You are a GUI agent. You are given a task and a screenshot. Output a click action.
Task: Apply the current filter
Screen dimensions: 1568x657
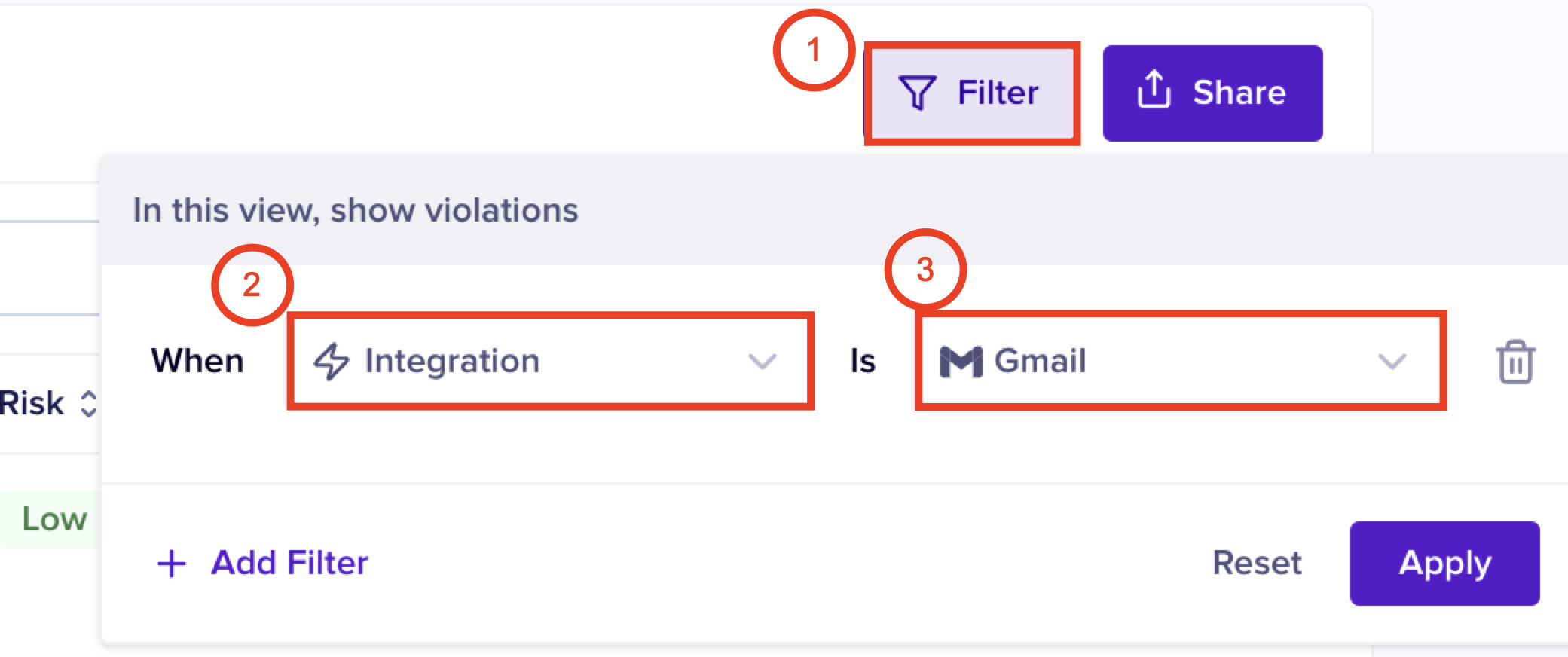click(x=1444, y=563)
